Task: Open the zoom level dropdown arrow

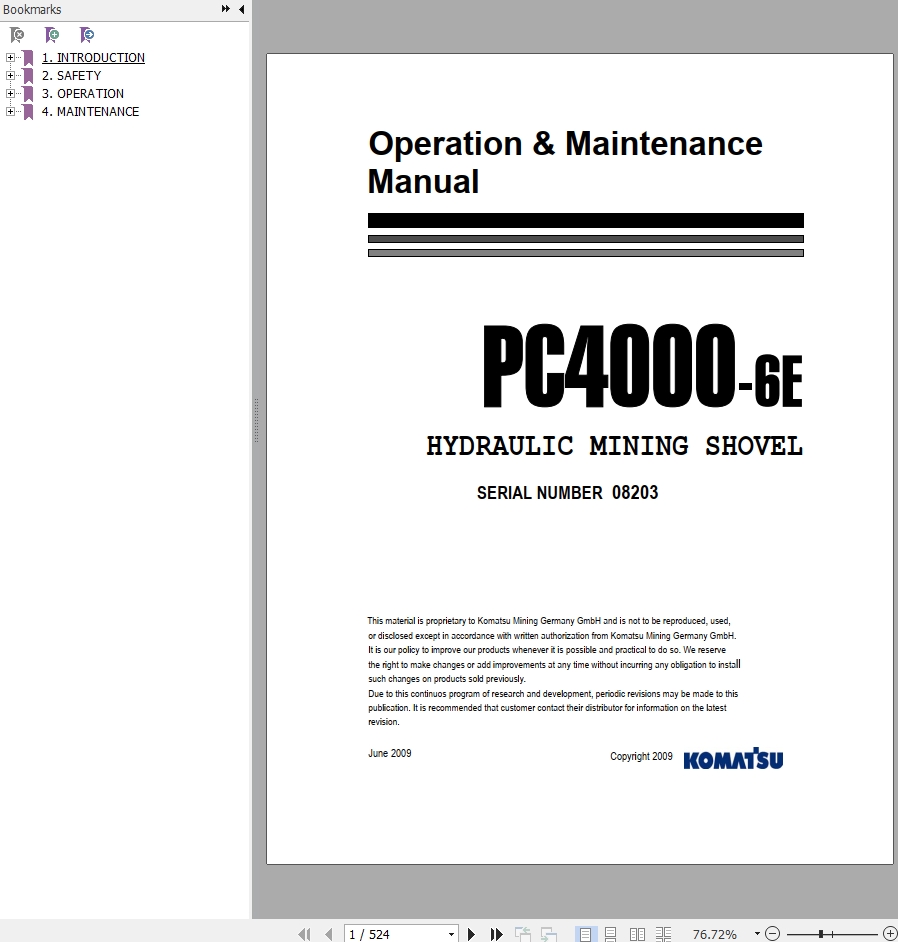Action: 757,934
